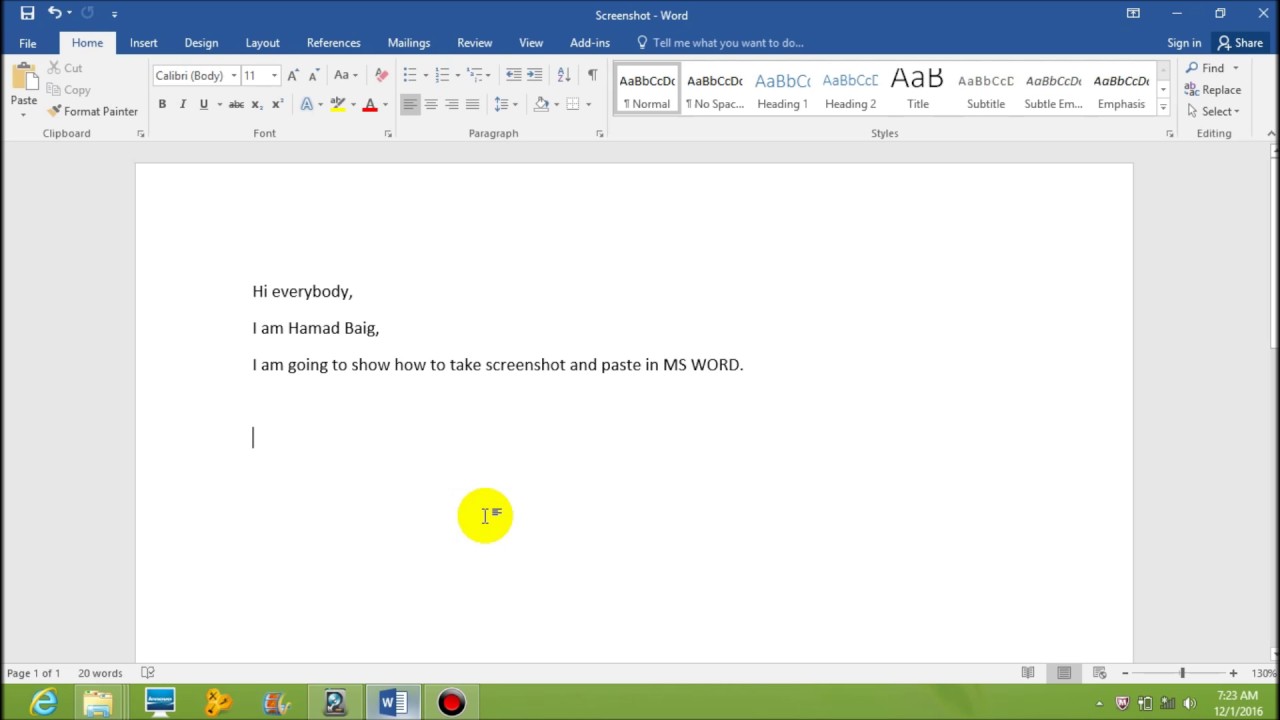The height and width of the screenshot is (720, 1280).
Task: Open the 20 words count in status bar
Action: point(100,673)
